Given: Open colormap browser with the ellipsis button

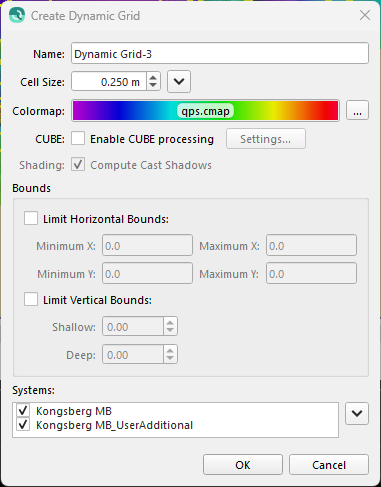Looking at the screenshot, I should pyautogui.click(x=357, y=110).
